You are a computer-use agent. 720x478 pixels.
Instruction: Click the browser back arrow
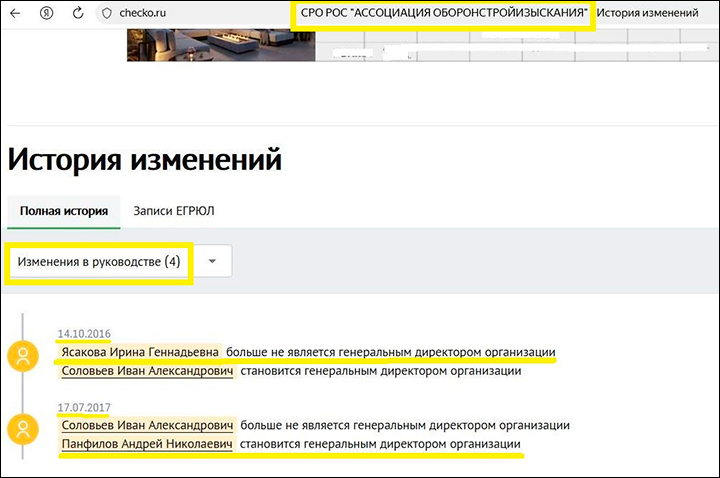(15, 14)
